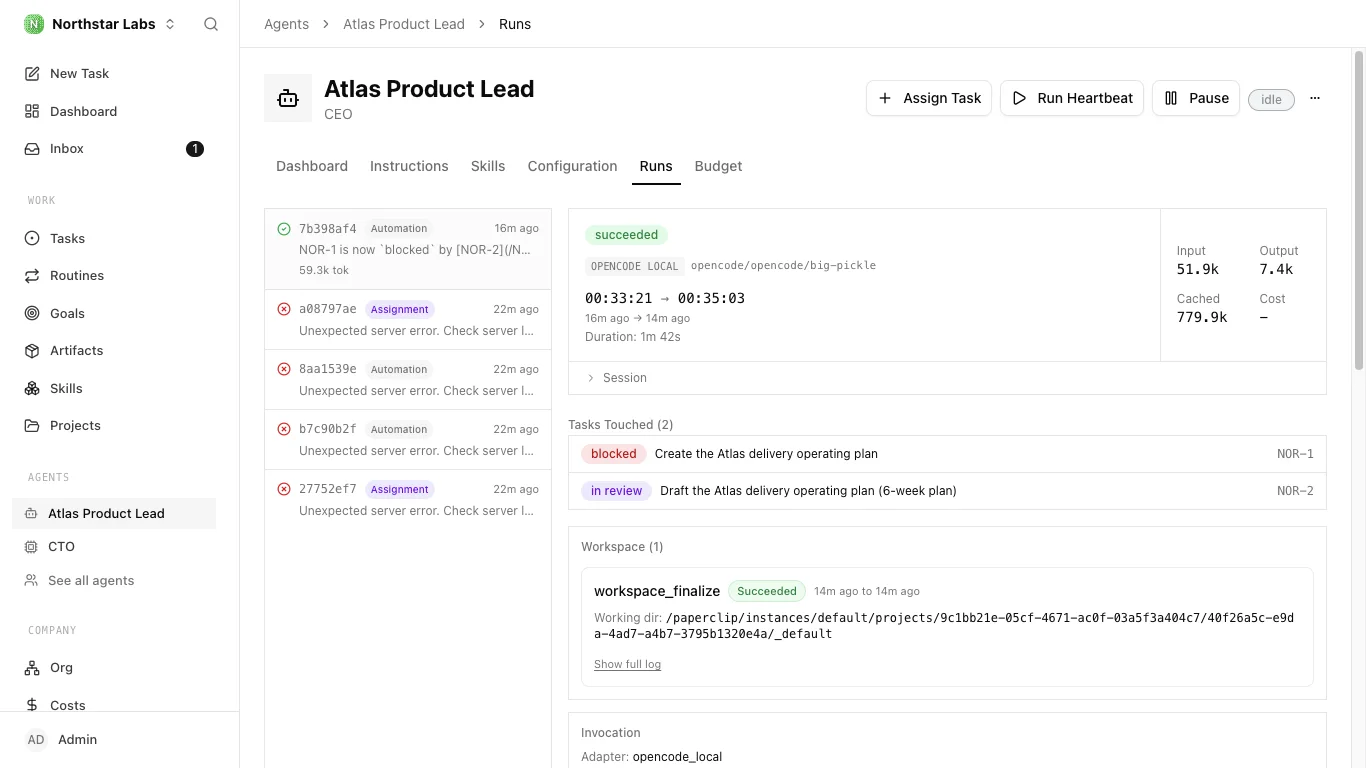
Task: Open Org via its hierarchy icon
Action: click(x=32, y=668)
